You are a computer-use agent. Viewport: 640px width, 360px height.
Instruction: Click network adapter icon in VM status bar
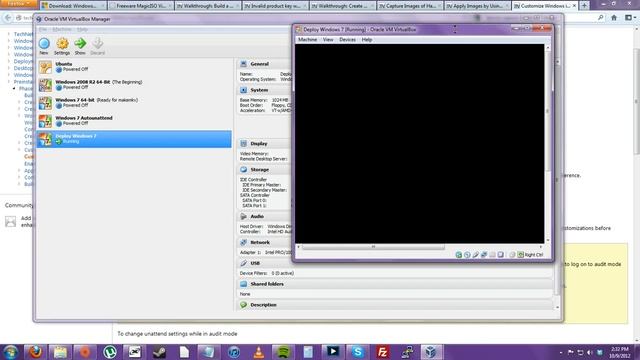click(484, 255)
